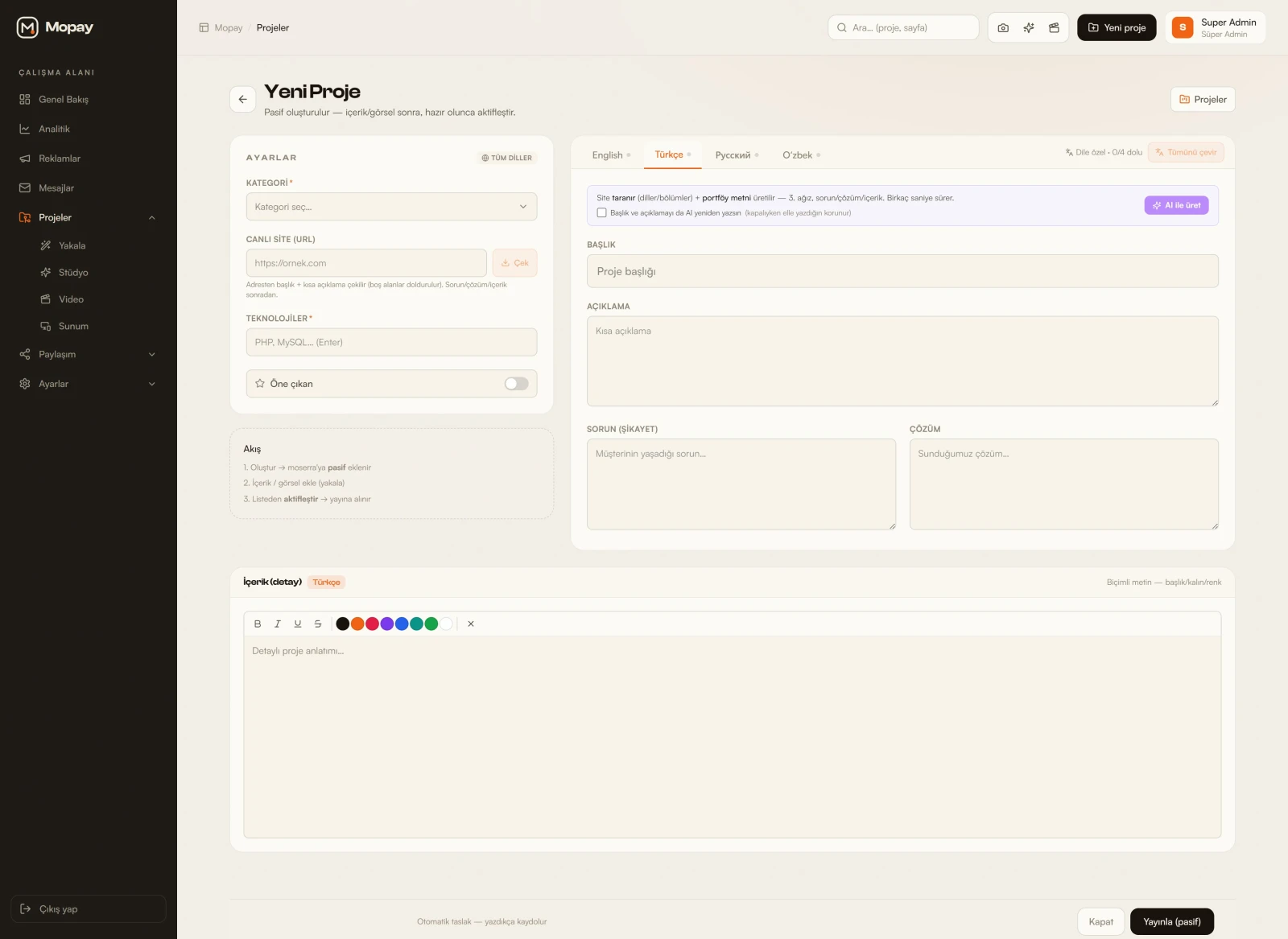Toggle the Öne çıkan switch
Viewport: 1288px width, 939px height.
tap(516, 384)
